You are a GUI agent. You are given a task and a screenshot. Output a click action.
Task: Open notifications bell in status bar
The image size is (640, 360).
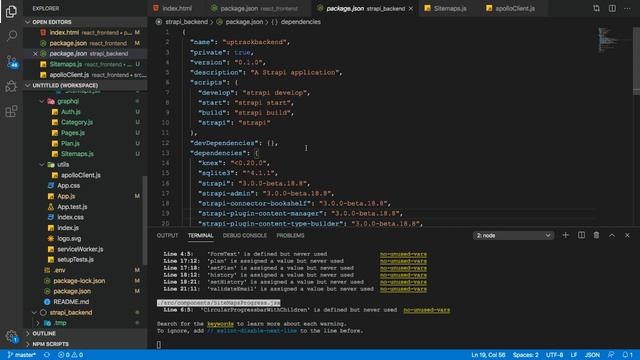pos(627,355)
